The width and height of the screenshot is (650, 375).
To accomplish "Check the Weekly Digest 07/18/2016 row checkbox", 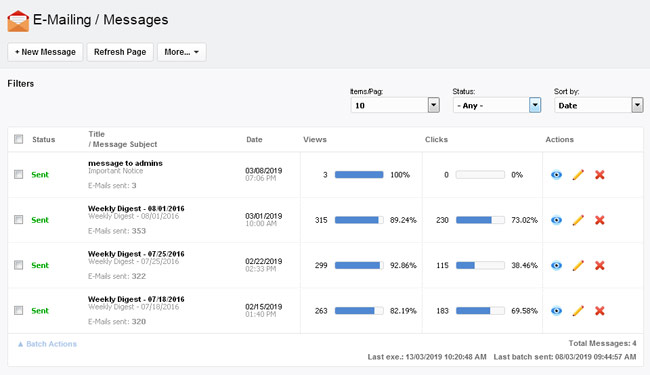I will 19,310.
